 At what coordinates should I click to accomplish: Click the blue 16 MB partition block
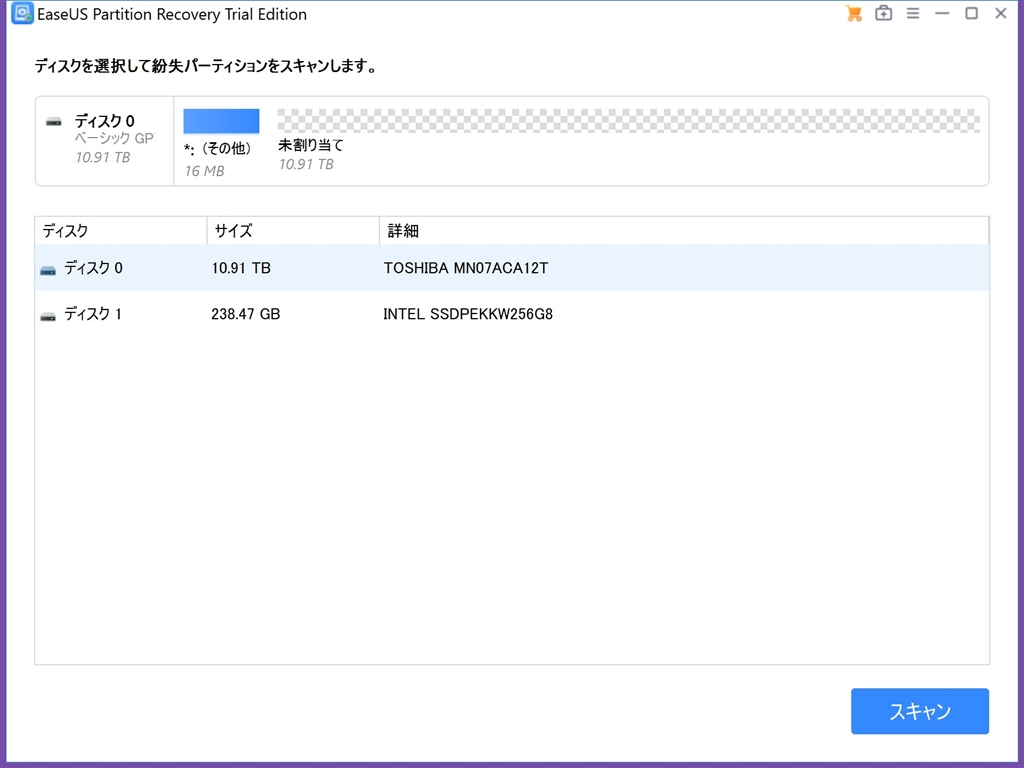click(x=221, y=121)
